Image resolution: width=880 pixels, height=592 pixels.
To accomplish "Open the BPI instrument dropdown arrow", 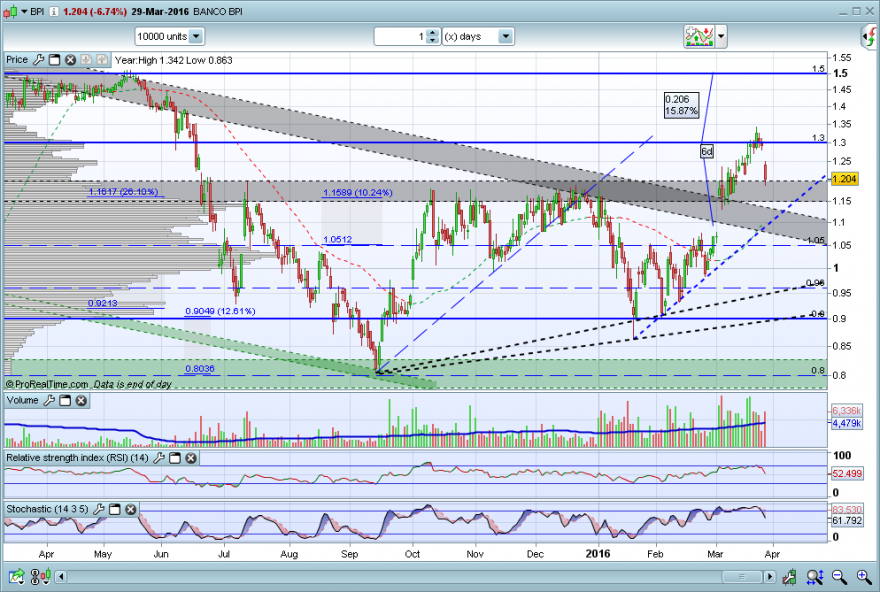I will [x=25, y=12].
